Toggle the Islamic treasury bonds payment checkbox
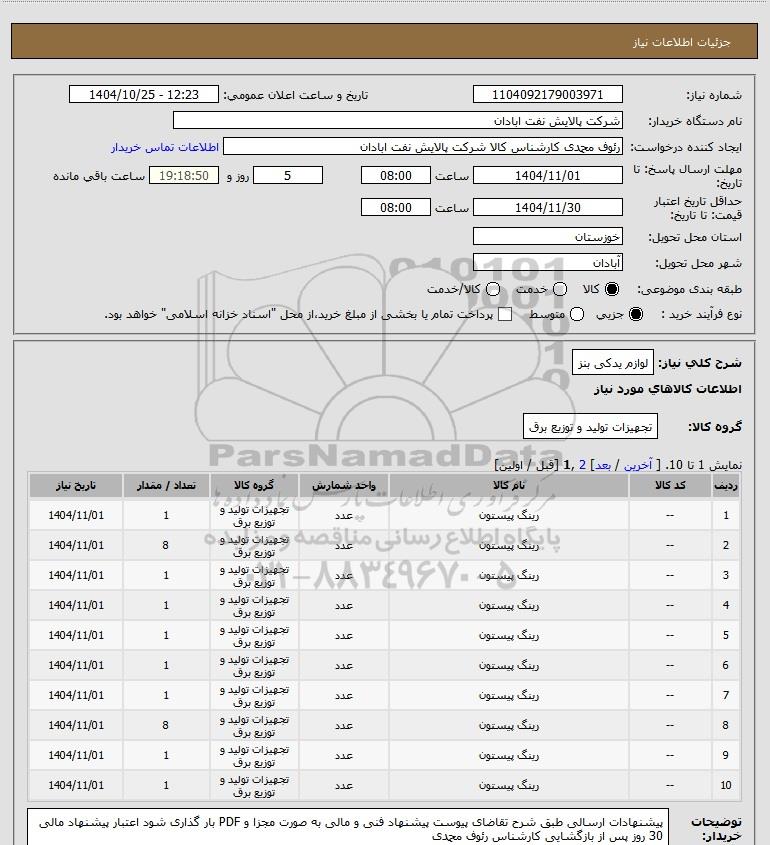Viewport: 770px width, 845px height. (505, 314)
